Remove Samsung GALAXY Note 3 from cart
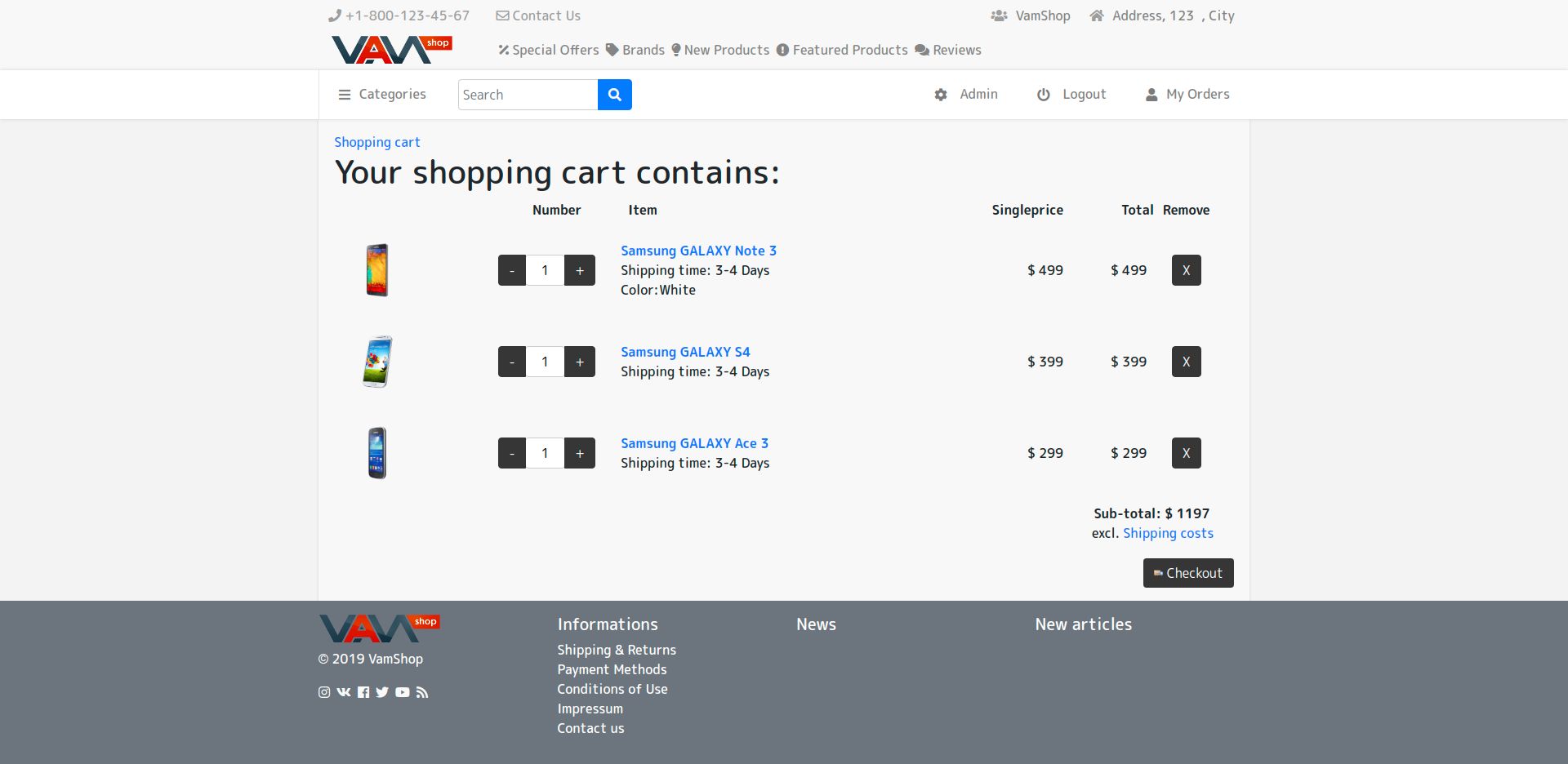The width and height of the screenshot is (1568, 764). click(x=1186, y=270)
